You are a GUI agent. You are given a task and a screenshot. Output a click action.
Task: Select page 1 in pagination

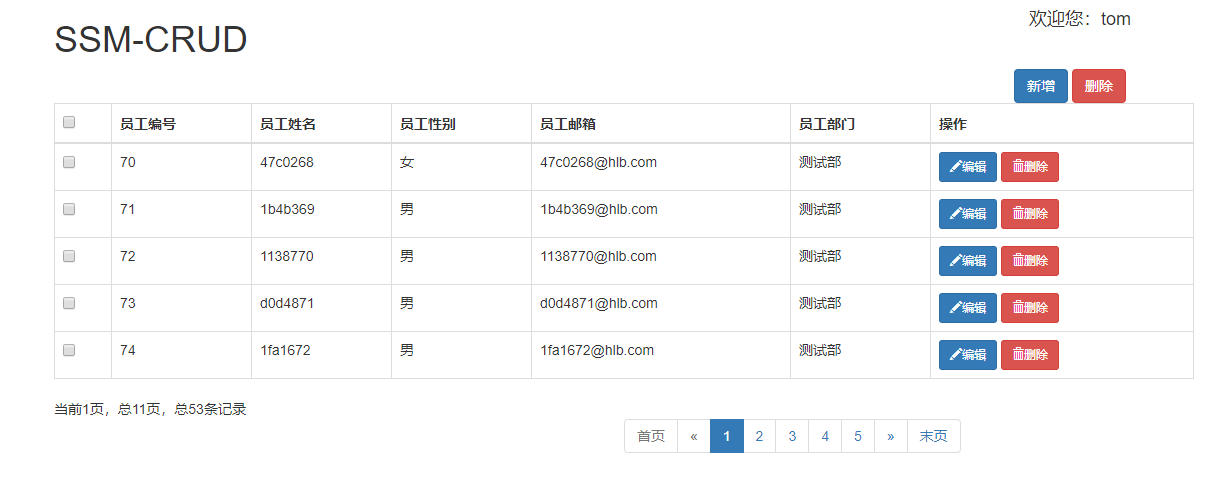pos(727,436)
